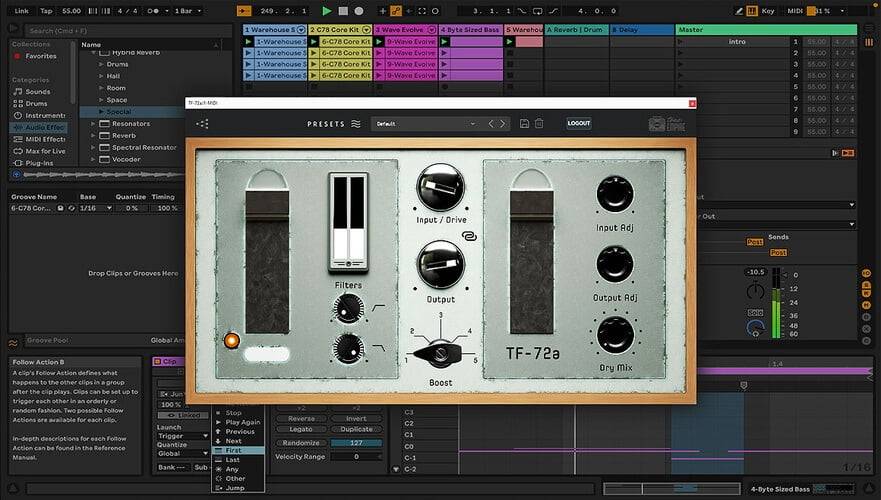The width and height of the screenshot is (881, 500).
Task: Click the Link button in the transport bar
Action: 21,11
